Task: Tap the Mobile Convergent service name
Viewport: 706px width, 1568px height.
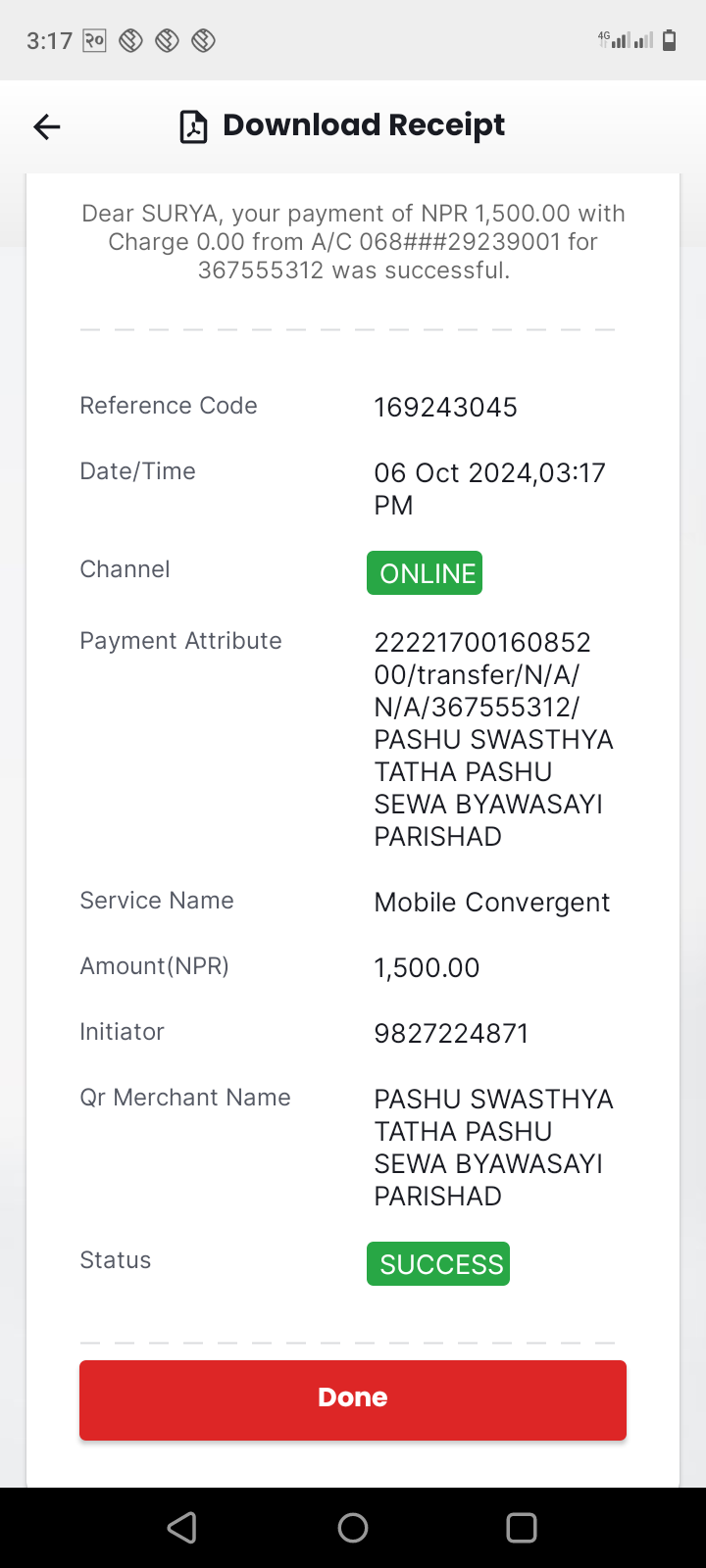Action: (492, 903)
